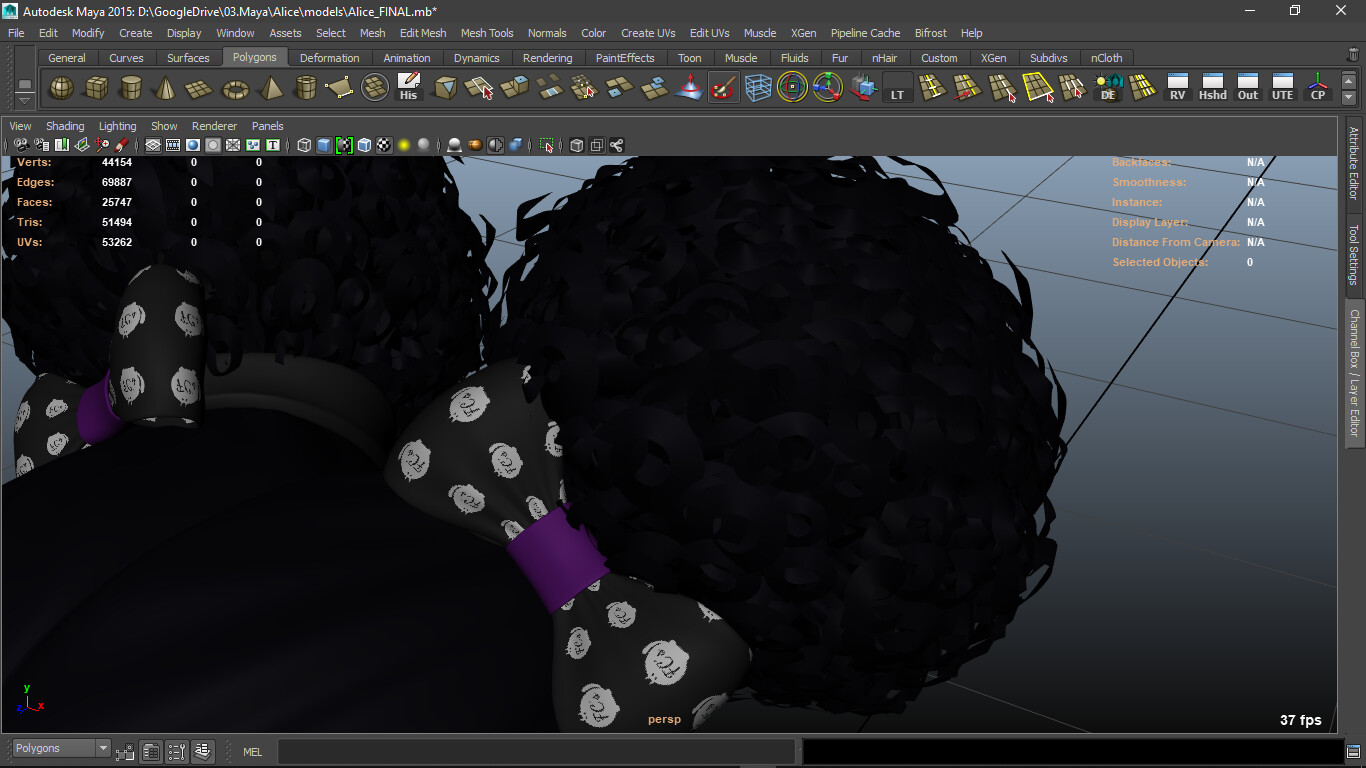Click the Sculpt Geometry brush shelf icon
The image size is (1366, 768).
click(722, 89)
